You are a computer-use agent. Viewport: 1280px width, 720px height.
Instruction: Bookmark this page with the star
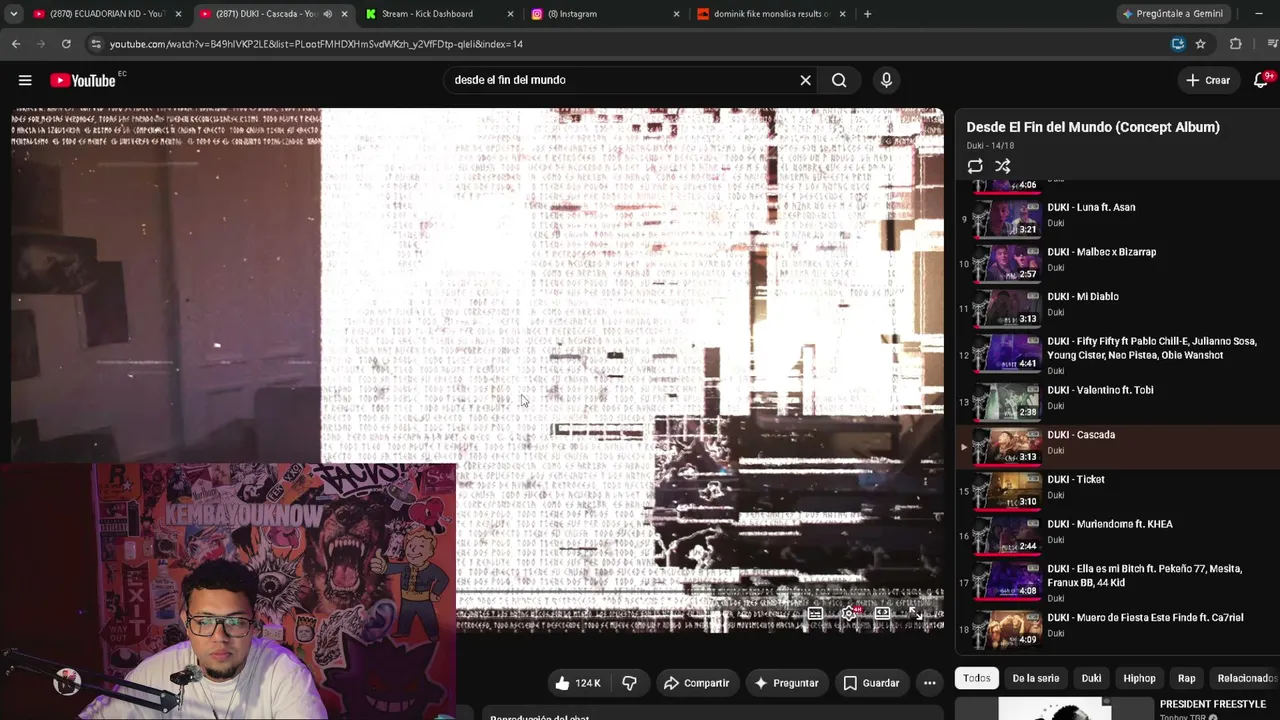[x=1200, y=44]
